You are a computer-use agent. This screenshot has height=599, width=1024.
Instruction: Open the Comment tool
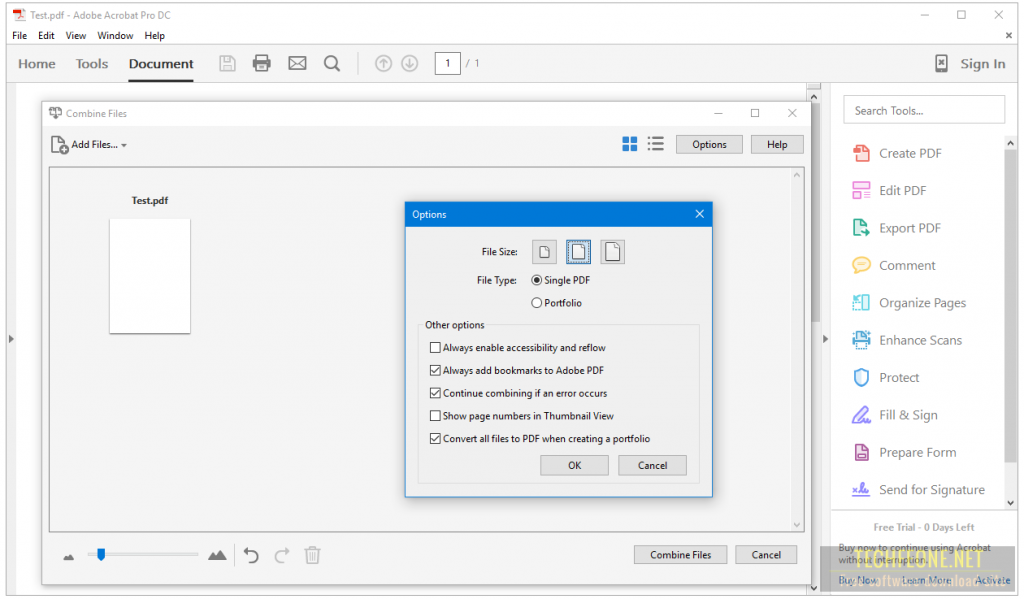pos(894,265)
